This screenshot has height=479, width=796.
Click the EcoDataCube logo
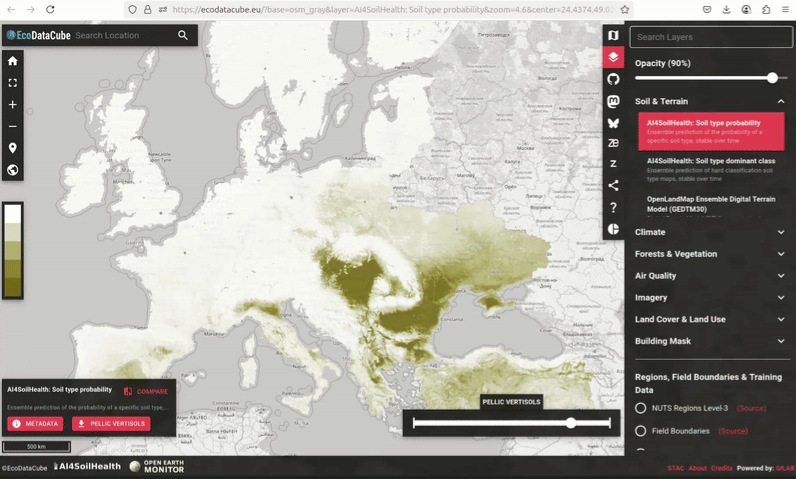[x=39, y=35]
